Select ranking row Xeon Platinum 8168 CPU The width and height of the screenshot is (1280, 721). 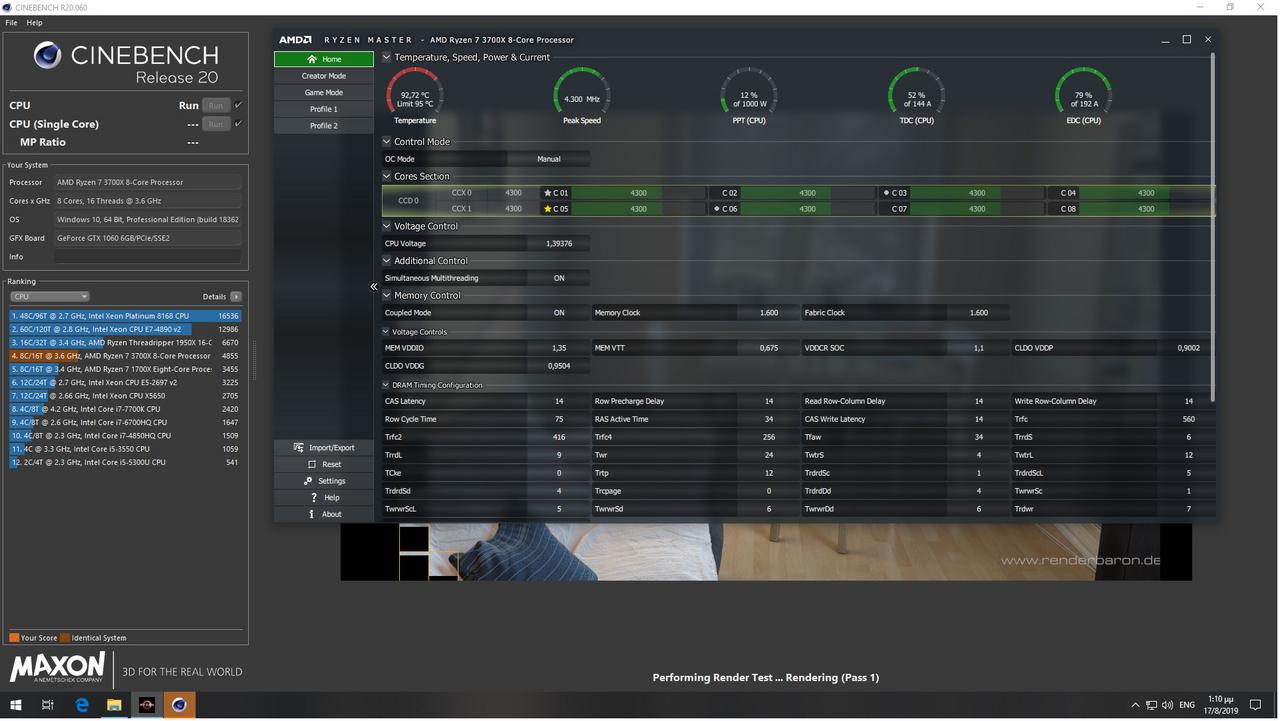[126, 316]
